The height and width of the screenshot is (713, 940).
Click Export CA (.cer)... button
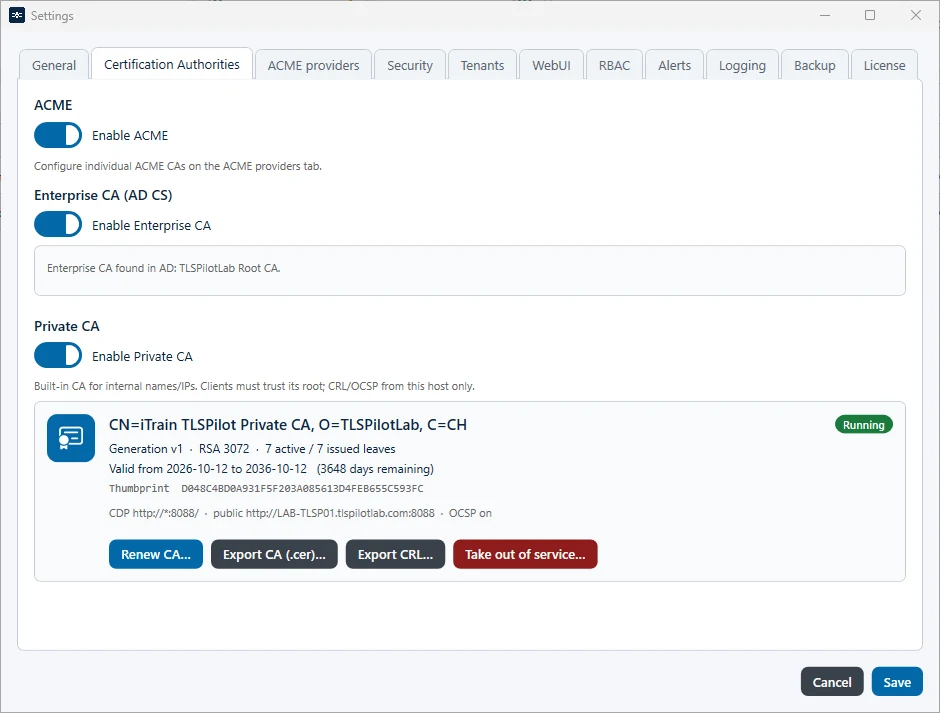coord(274,554)
